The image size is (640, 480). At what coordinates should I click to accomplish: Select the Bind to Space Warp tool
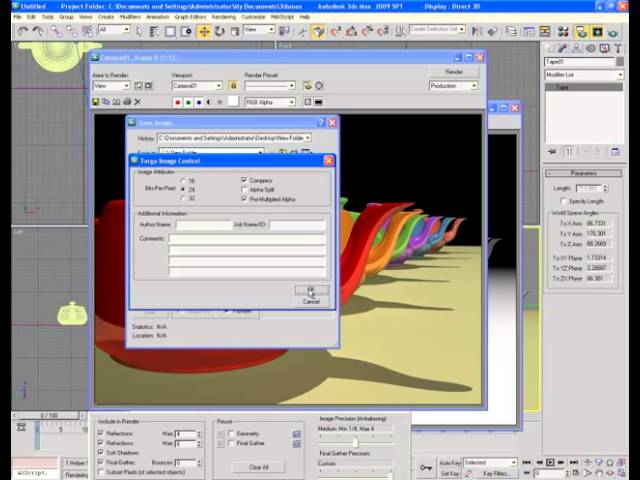click(x=87, y=31)
